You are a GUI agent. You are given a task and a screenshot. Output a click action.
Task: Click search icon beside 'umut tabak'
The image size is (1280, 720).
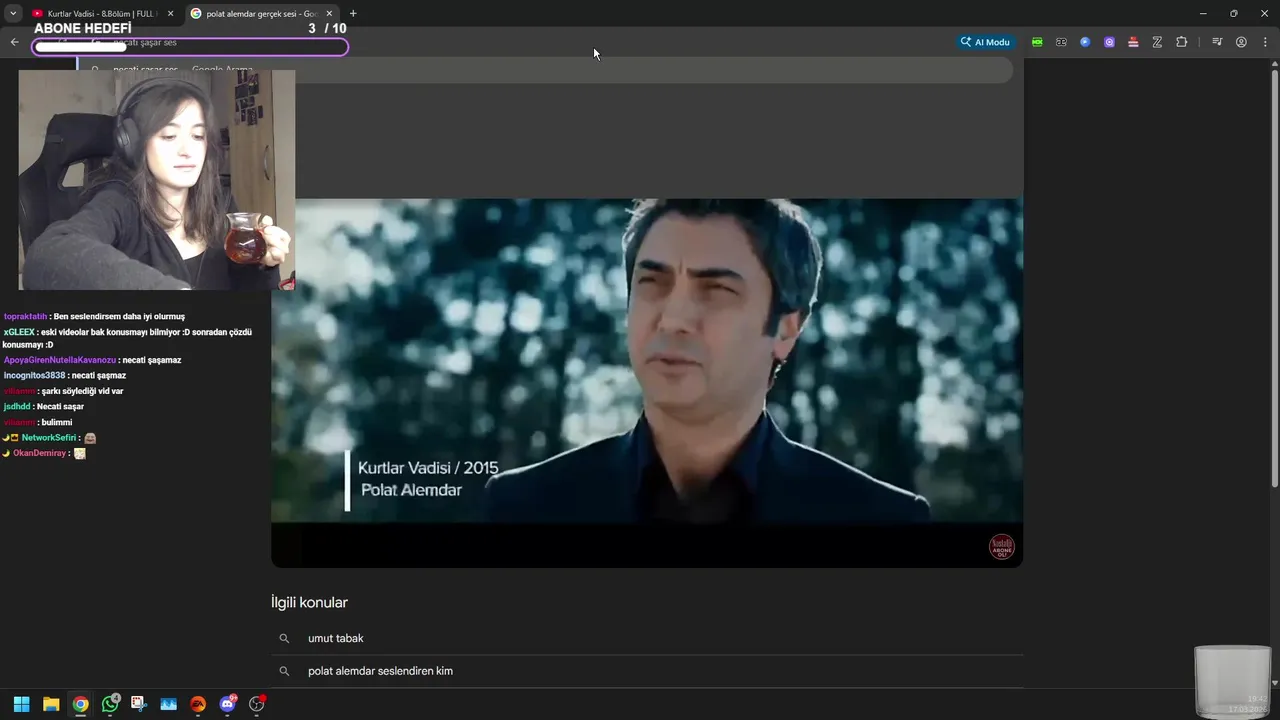pyautogui.click(x=284, y=638)
